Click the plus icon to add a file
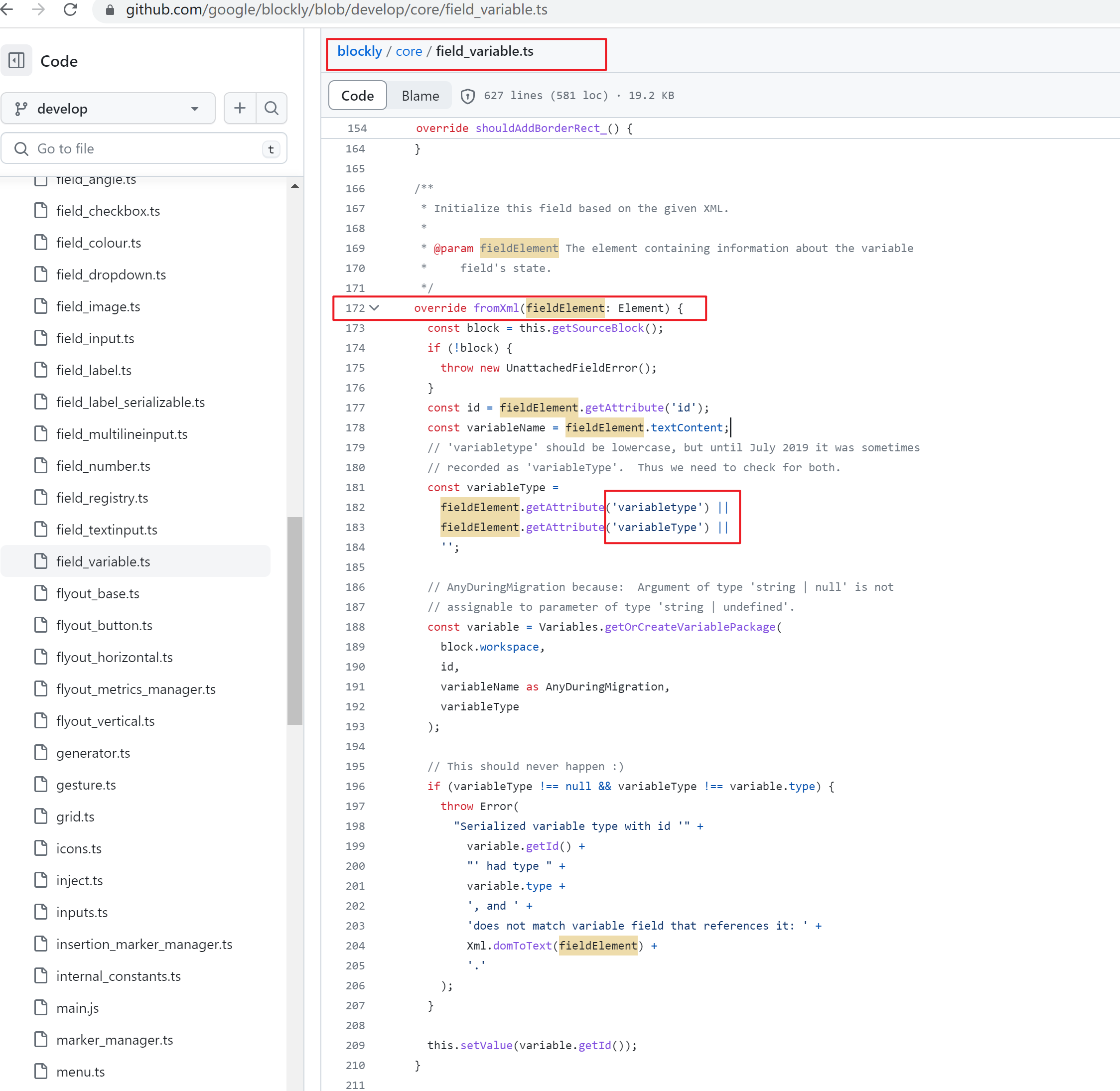The image size is (1120, 1091). tap(240, 108)
